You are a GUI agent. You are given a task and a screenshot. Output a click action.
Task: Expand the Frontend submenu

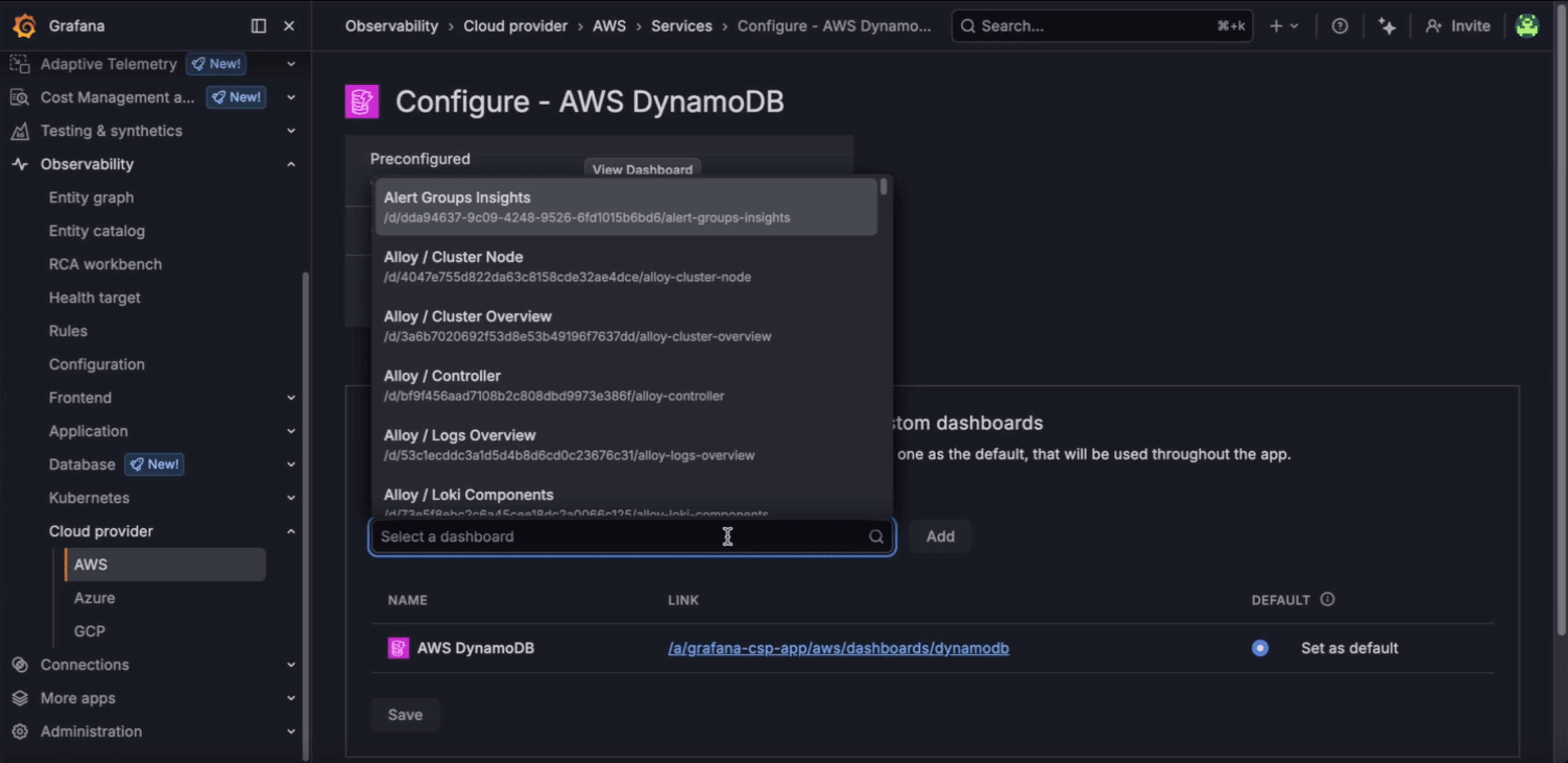tap(291, 398)
